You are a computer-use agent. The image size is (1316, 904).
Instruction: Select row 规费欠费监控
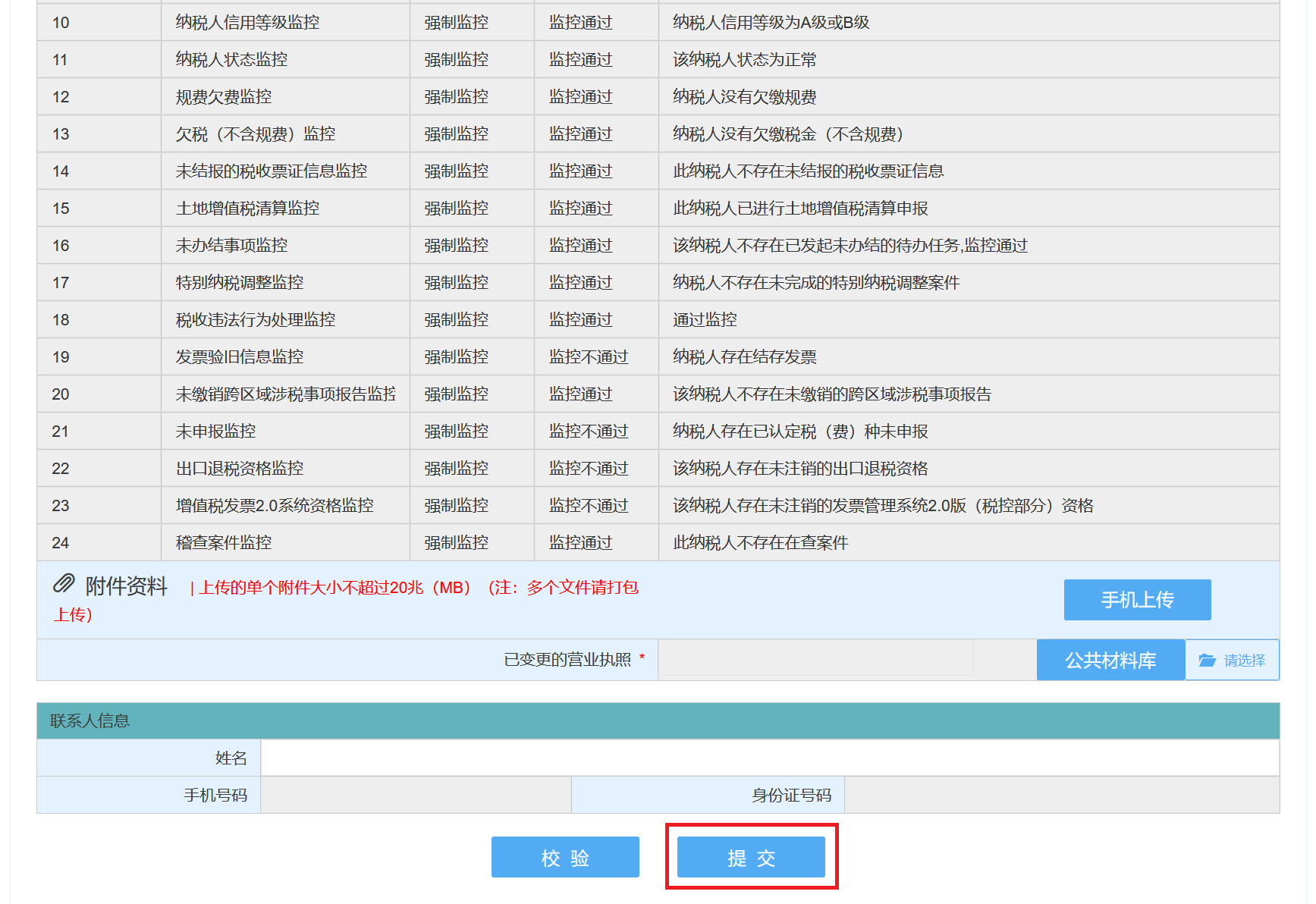(658, 96)
